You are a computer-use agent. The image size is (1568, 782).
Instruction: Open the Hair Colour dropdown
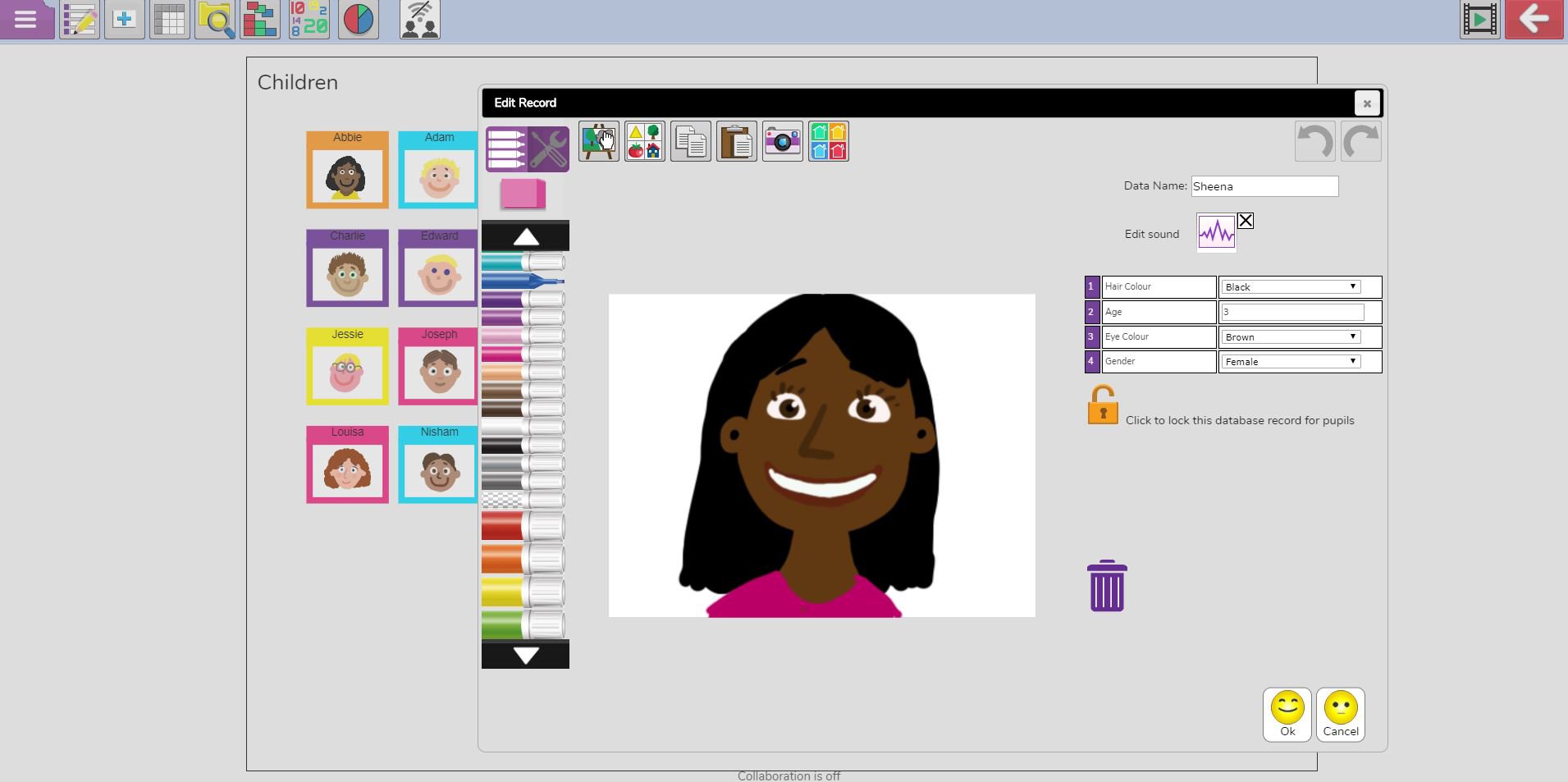(1290, 287)
